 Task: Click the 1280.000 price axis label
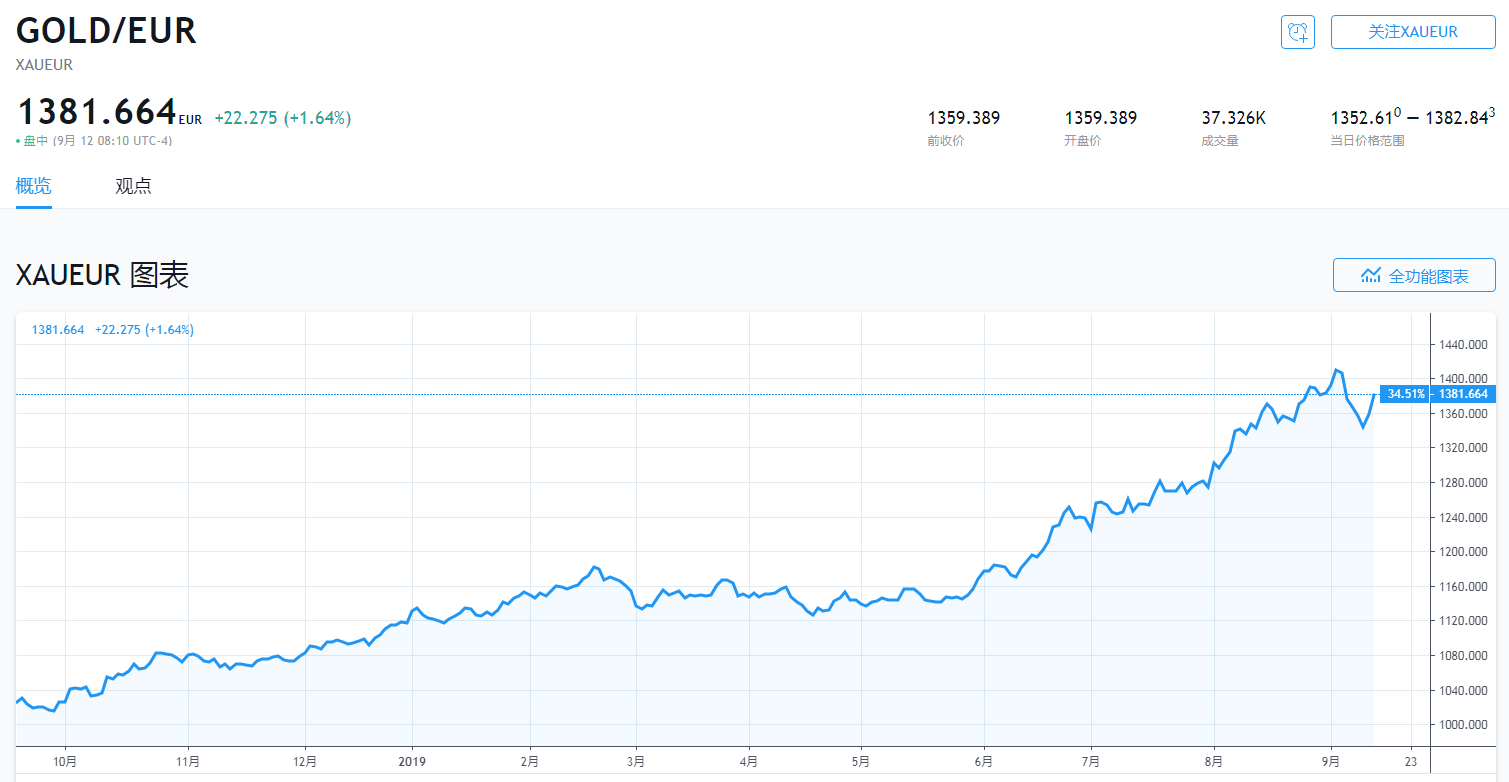pos(1465,482)
